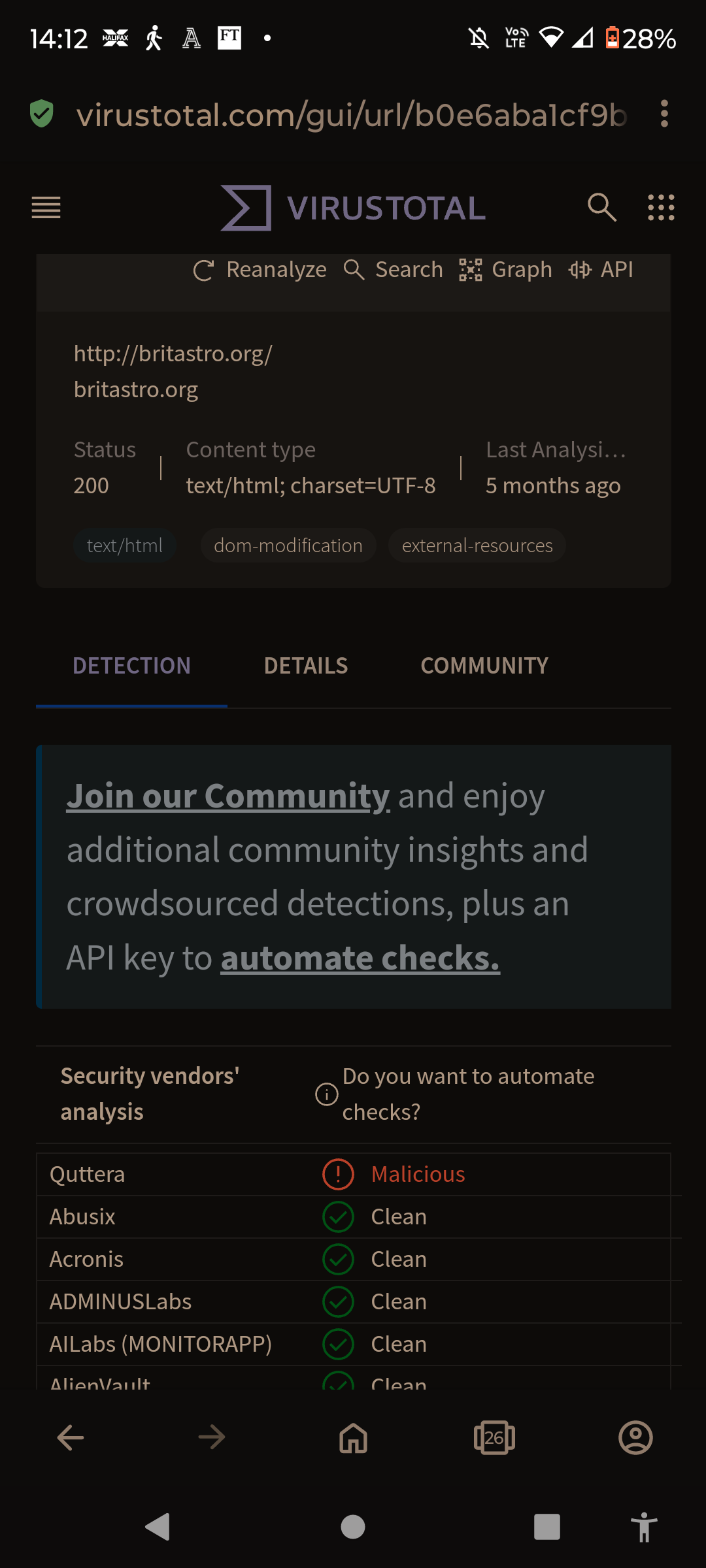
Task: Open the browser profile icon
Action: coord(635,1437)
